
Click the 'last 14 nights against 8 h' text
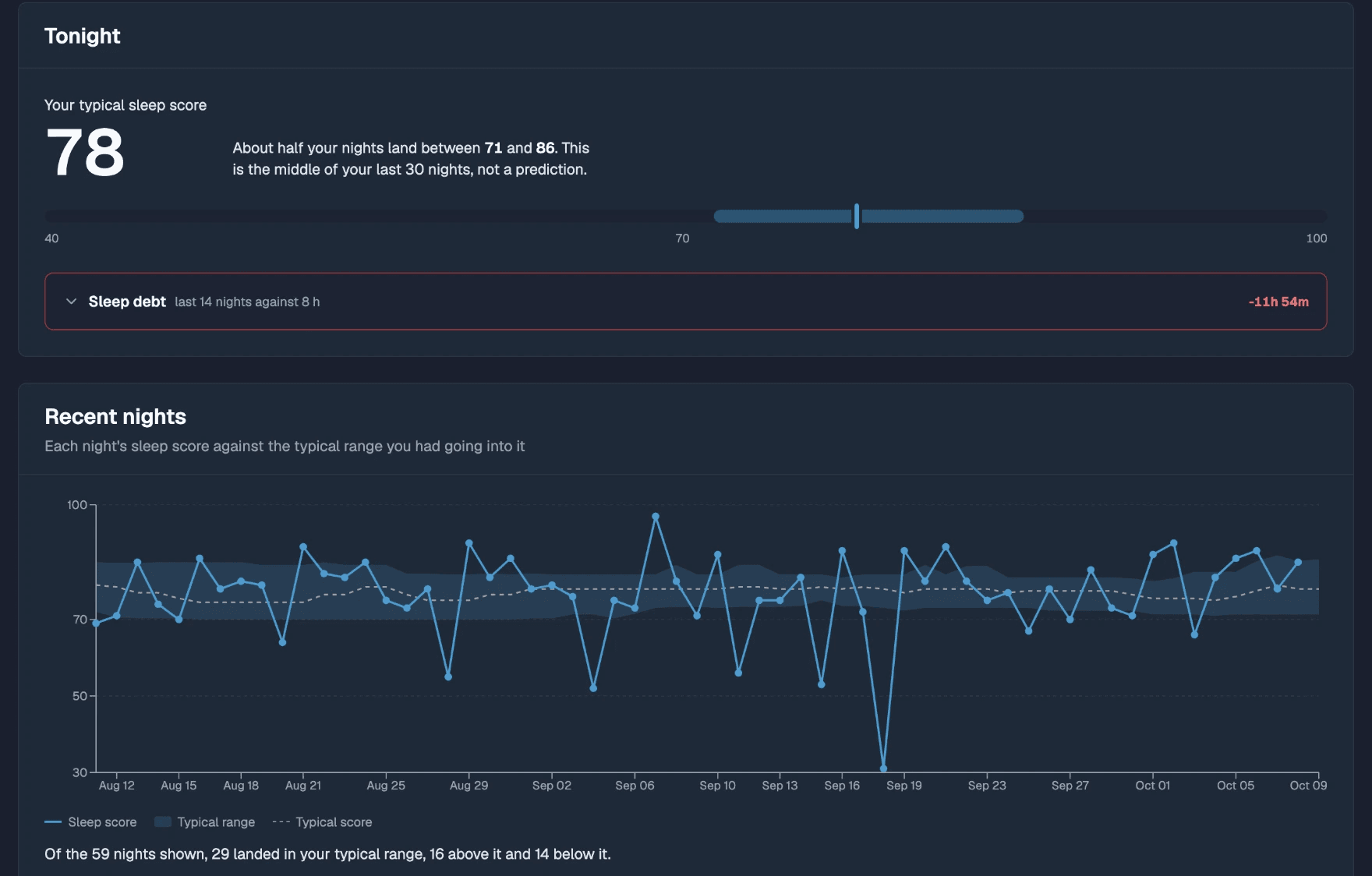click(247, 302)
